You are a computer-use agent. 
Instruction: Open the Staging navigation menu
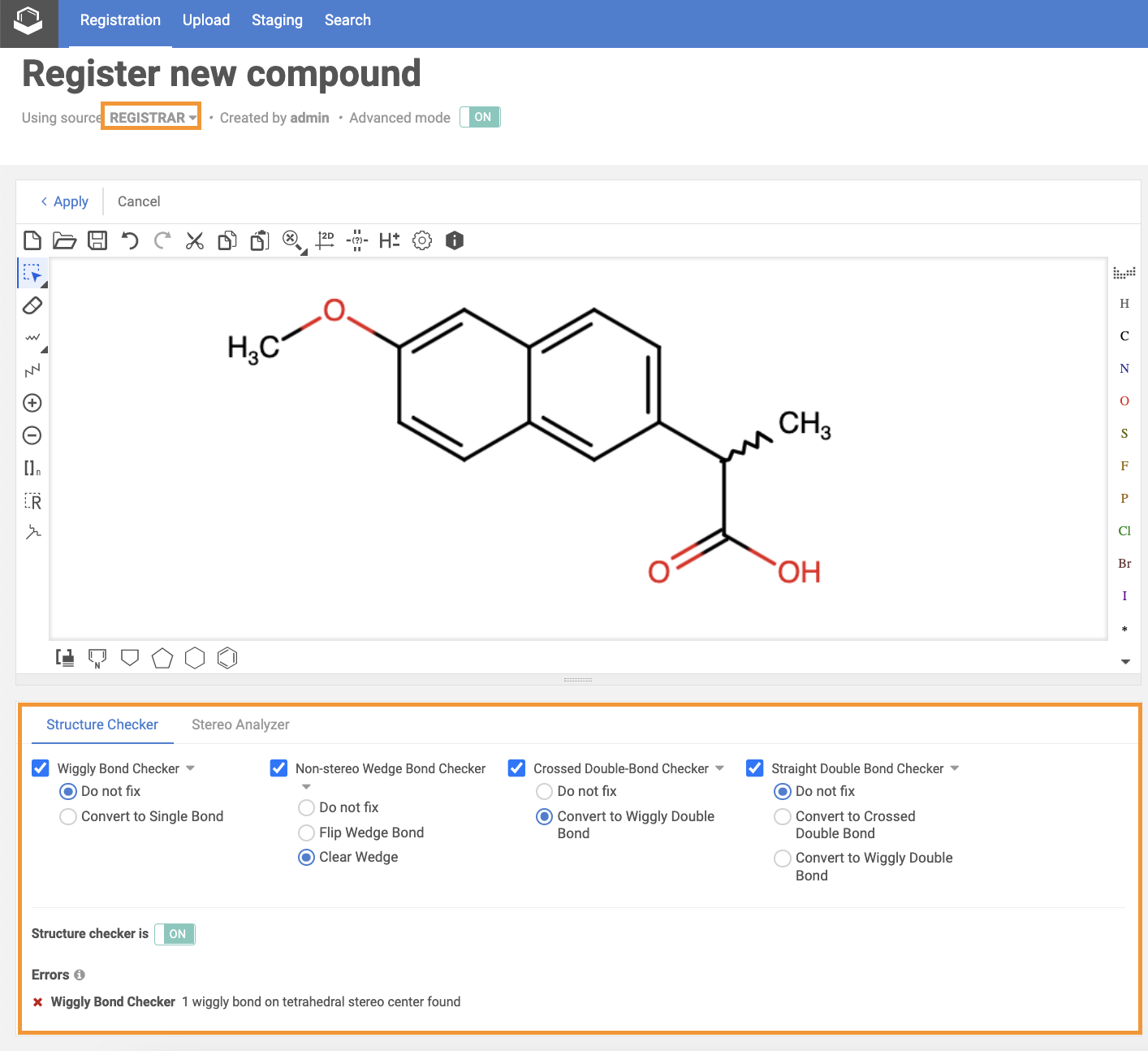point(277,19)
